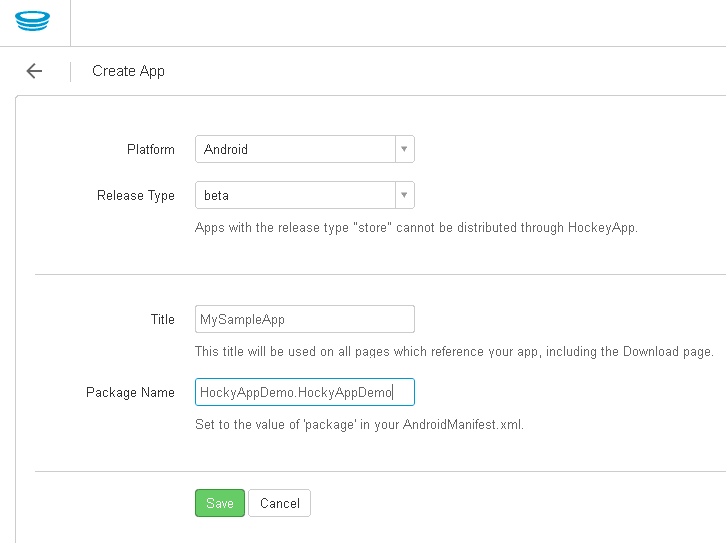Open the Platform dropdown showing Android
Image resolution: width=726 pixels, height=543 pixels.
tap(305, 149)
